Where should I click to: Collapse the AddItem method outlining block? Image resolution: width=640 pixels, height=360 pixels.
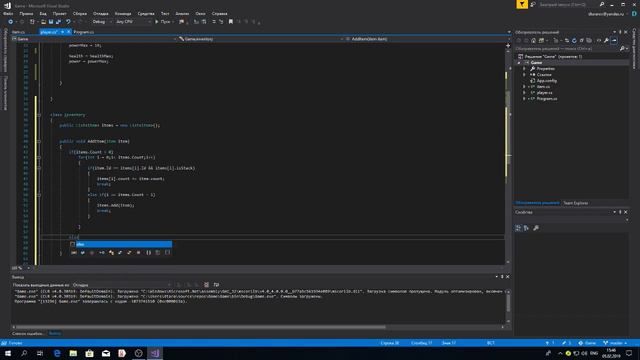pyautogui.click(x=39, y=141)
